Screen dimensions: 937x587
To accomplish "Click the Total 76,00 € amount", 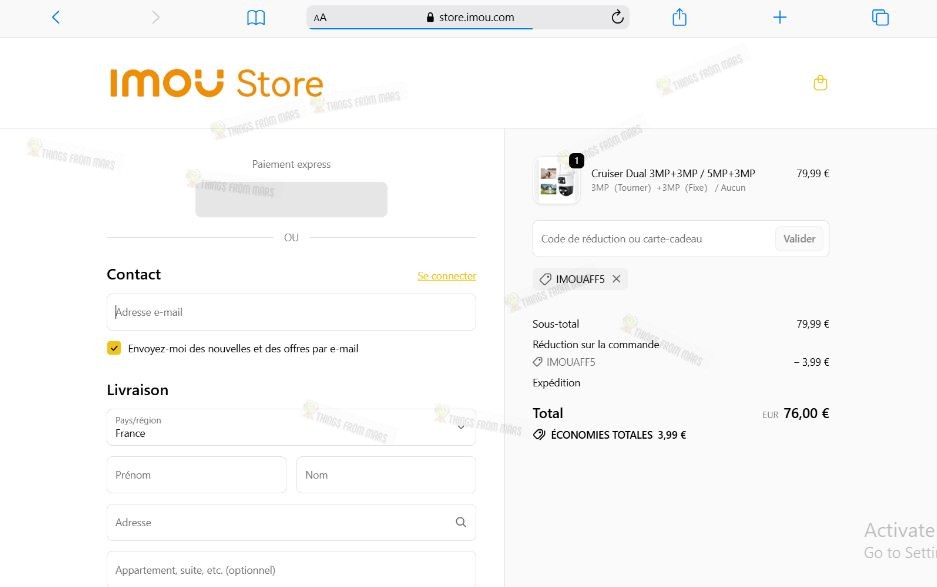I will (806, 413).
